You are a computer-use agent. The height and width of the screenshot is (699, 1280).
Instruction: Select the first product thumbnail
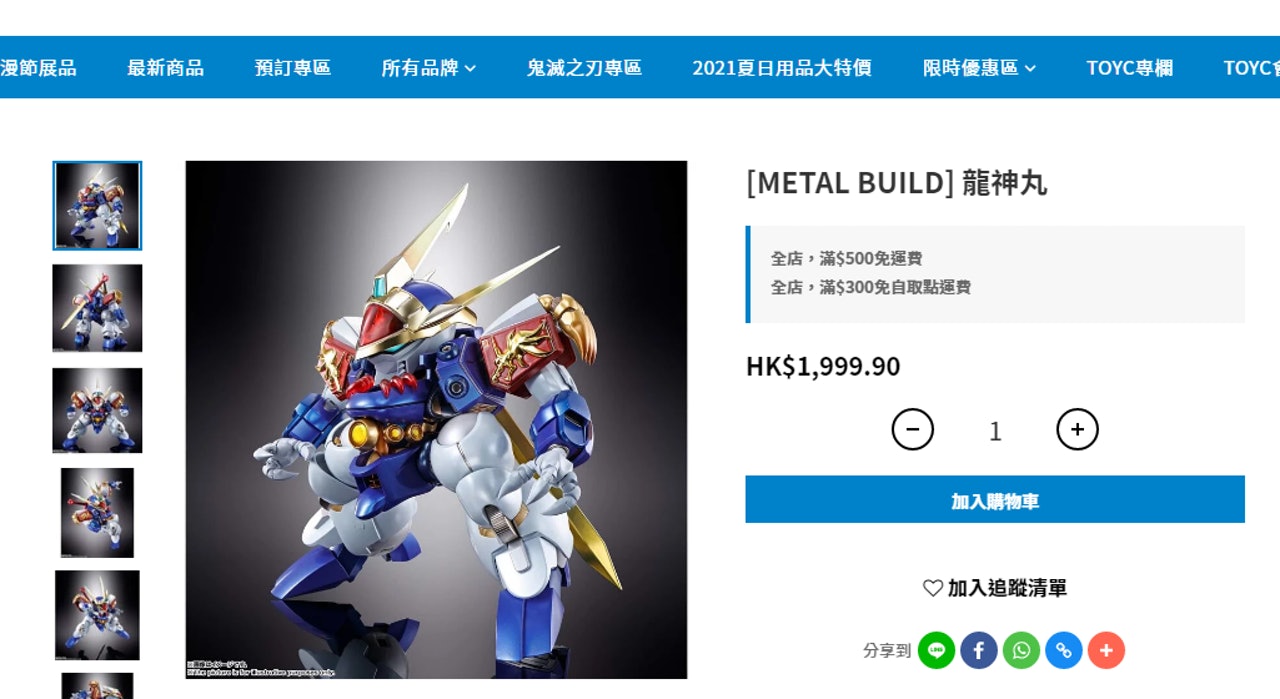(97, 206)
